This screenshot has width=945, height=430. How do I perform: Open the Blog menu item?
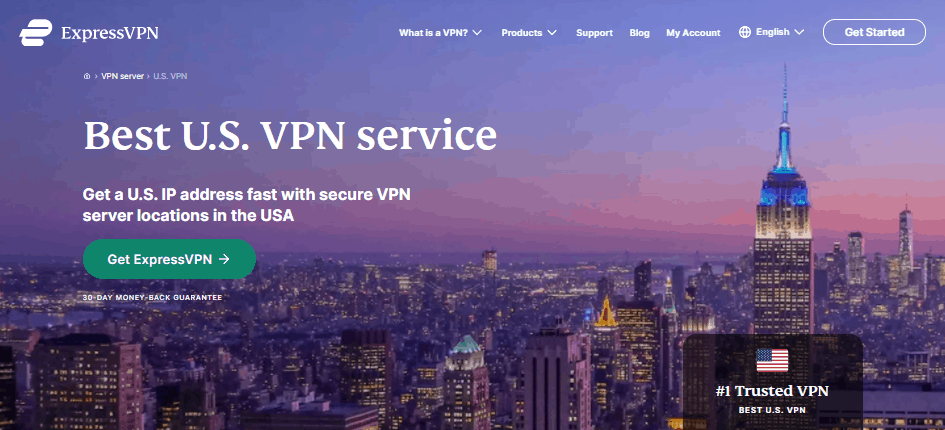(639, 33)
